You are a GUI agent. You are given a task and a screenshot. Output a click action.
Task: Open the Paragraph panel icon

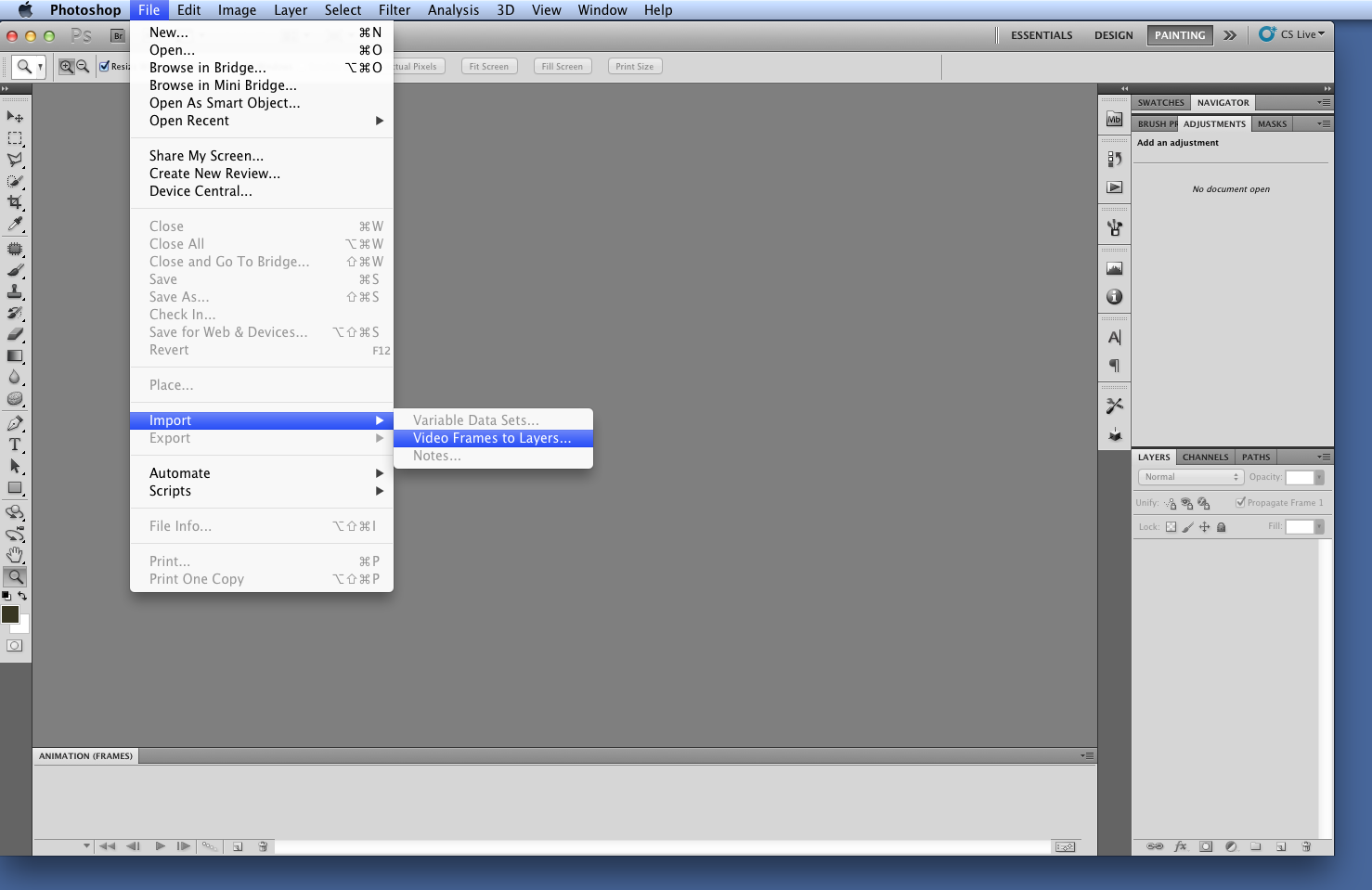pyautogui.click(x=1115, y=366)
